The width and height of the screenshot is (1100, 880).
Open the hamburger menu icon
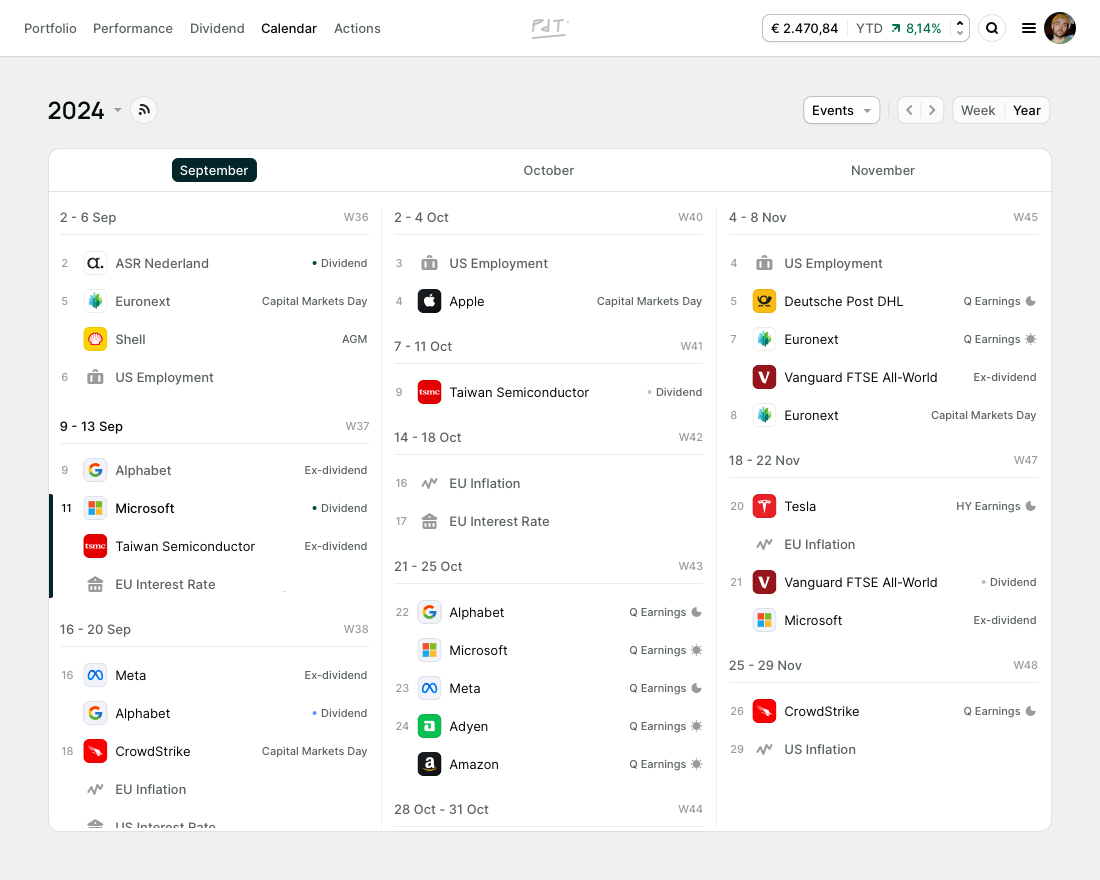pyautogui.click(x=1029, y=28)
